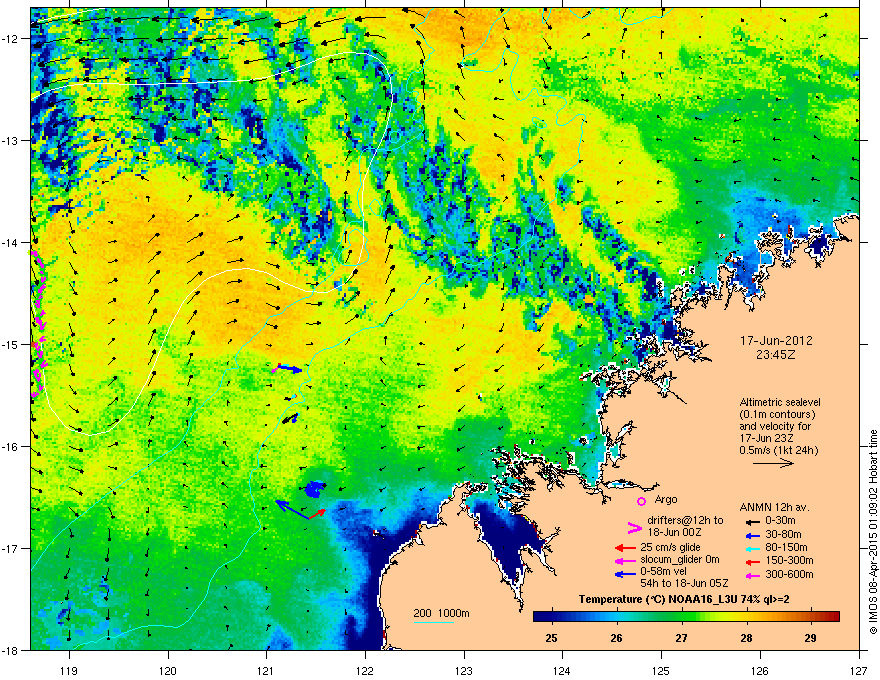Select the green section of the colorbar at 27
Image resolution: width=880 pixels, height=680 pixels.
click(681, 617)
